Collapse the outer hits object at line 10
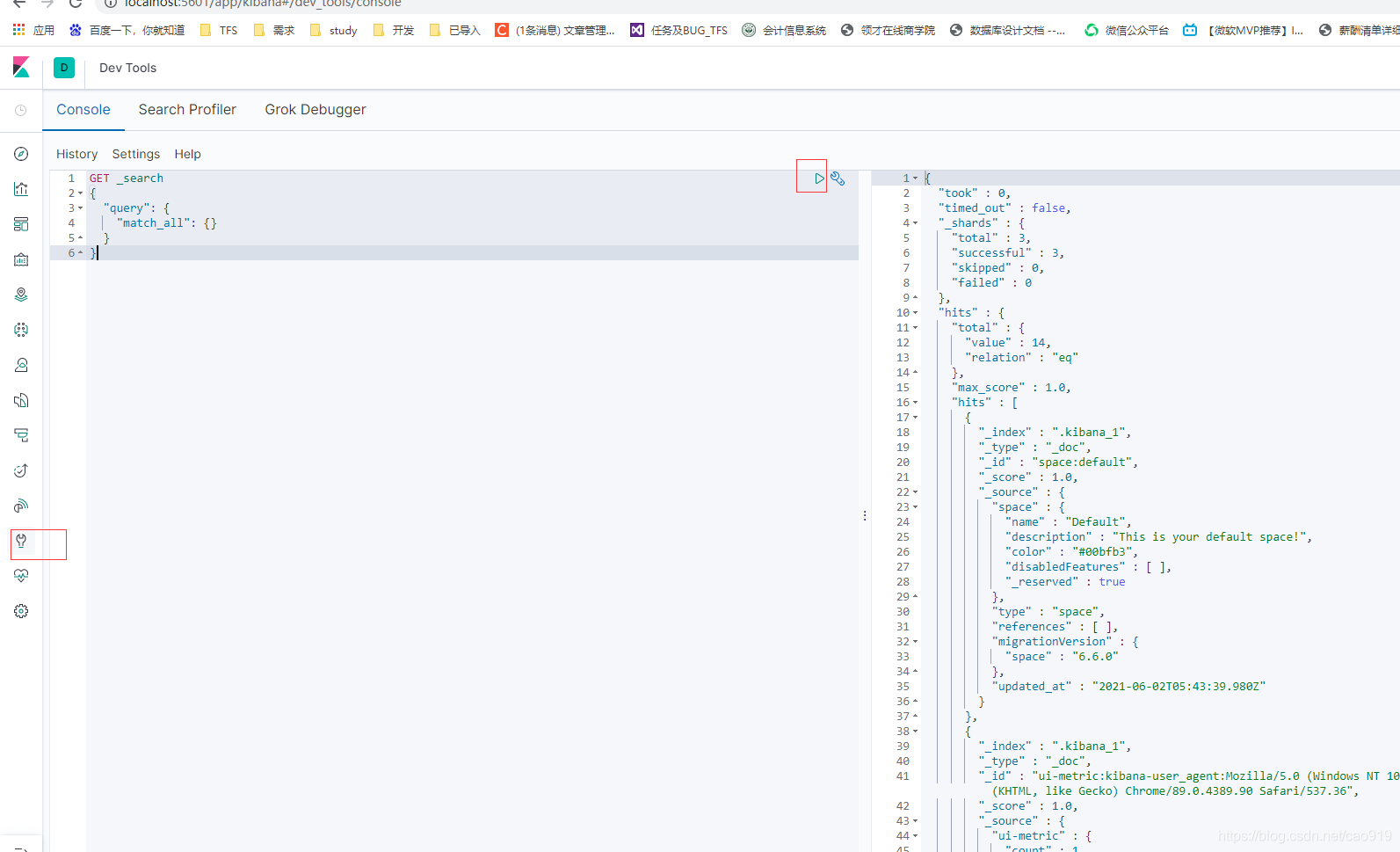This screenshot has height=852, width=1400. point(916,313)
